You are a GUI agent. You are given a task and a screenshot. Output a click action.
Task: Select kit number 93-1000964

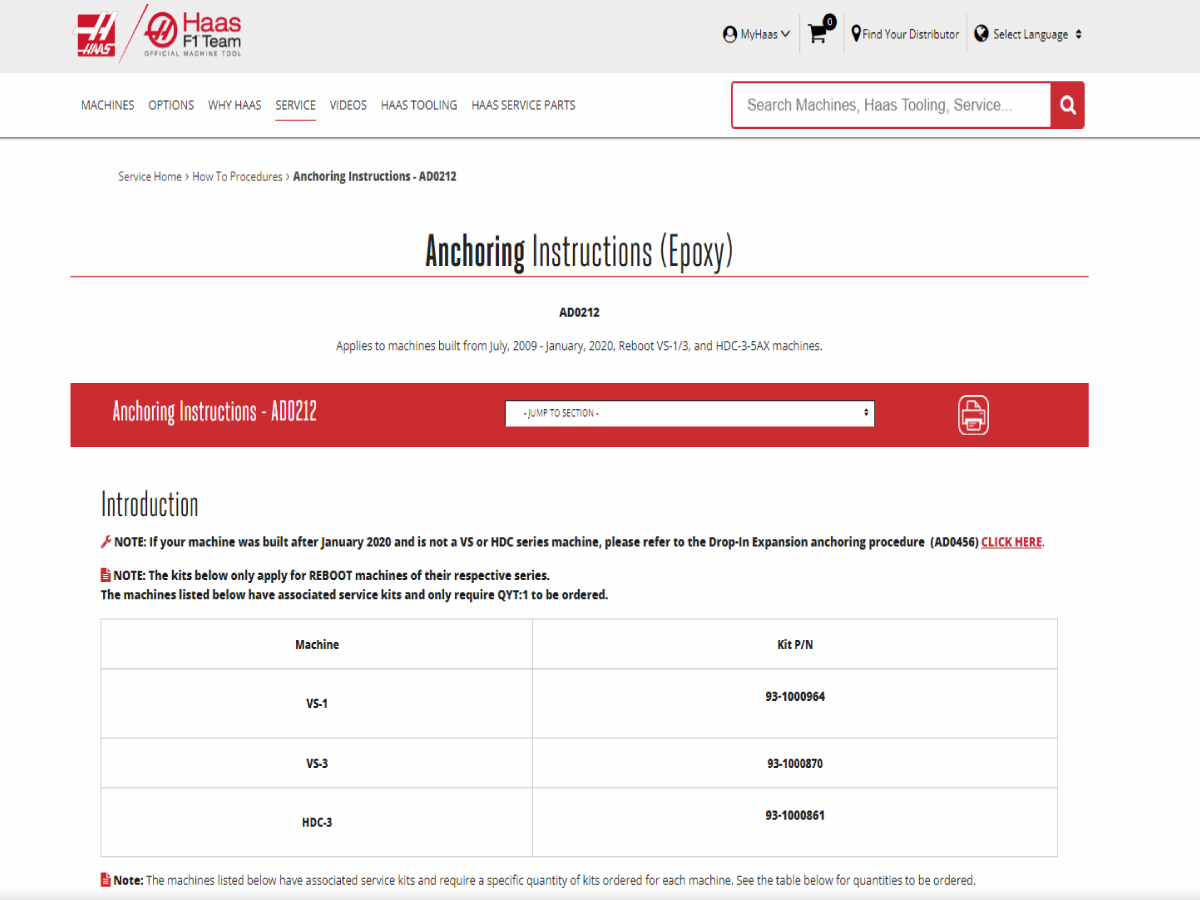point(795,697)
